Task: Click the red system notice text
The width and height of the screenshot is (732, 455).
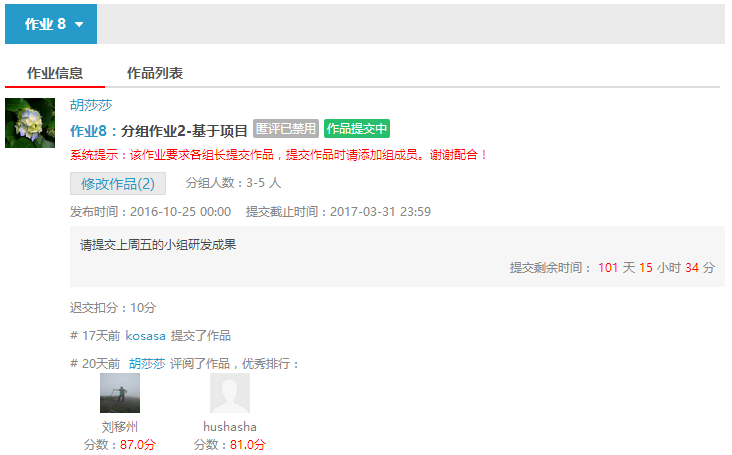Action: (x=278, y=154)
